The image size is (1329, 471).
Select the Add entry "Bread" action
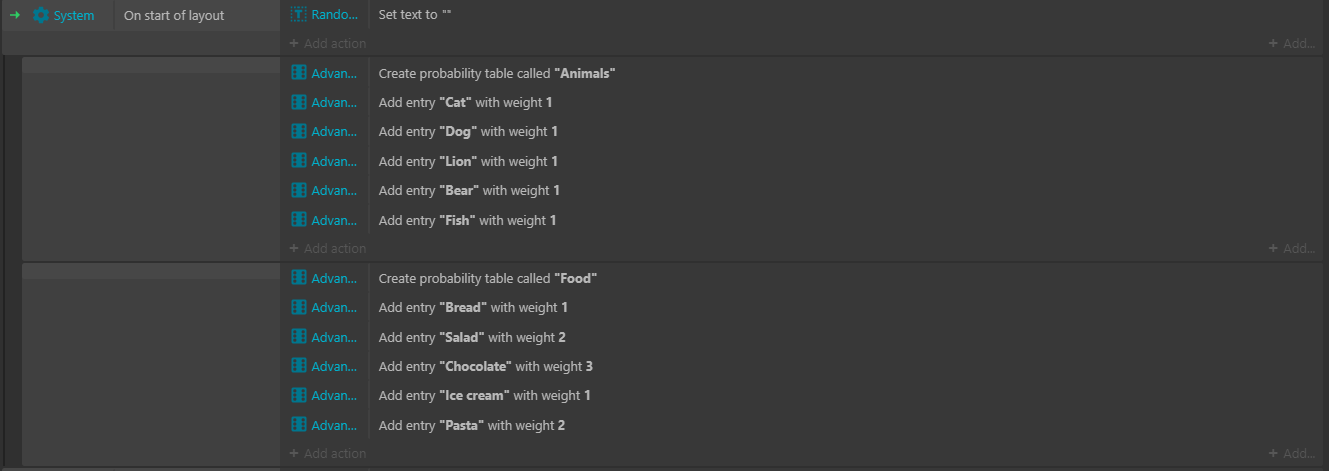[472, 307]
